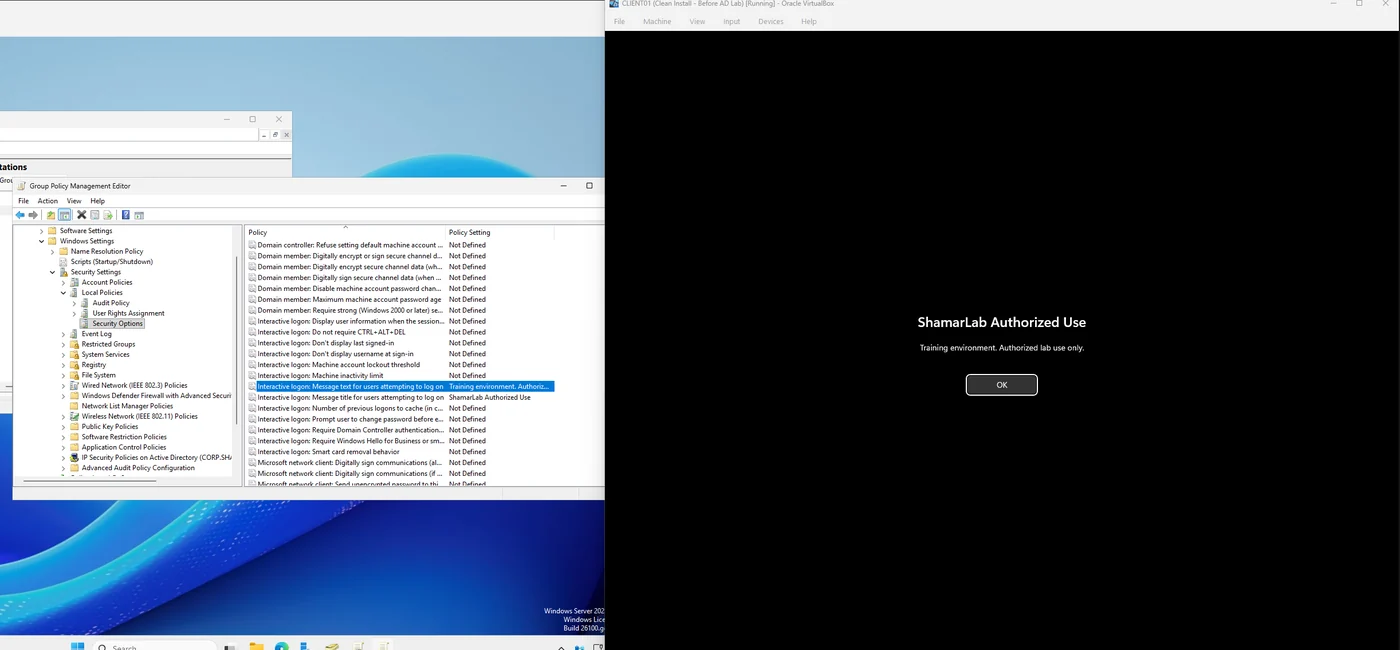
Task: Click the Show/Hide Action Pane toolbar icon
Action: pyautogui.click(x=139, y=215)
